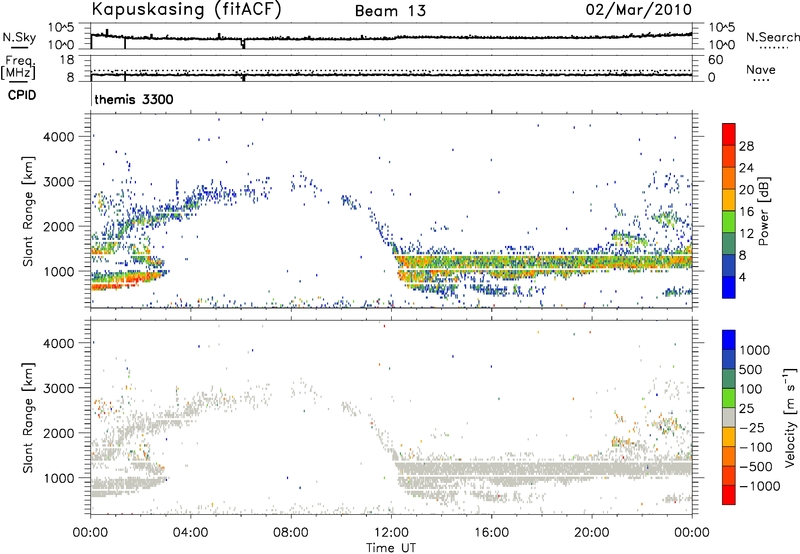This screenshot has height=554, width=800.
Task: Click the date "02/Mar/2010"
Action: coord(639,9)
